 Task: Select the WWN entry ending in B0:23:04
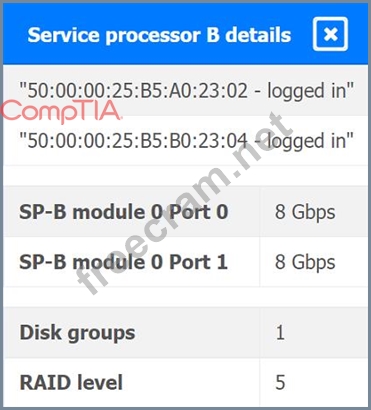[186, 140]
